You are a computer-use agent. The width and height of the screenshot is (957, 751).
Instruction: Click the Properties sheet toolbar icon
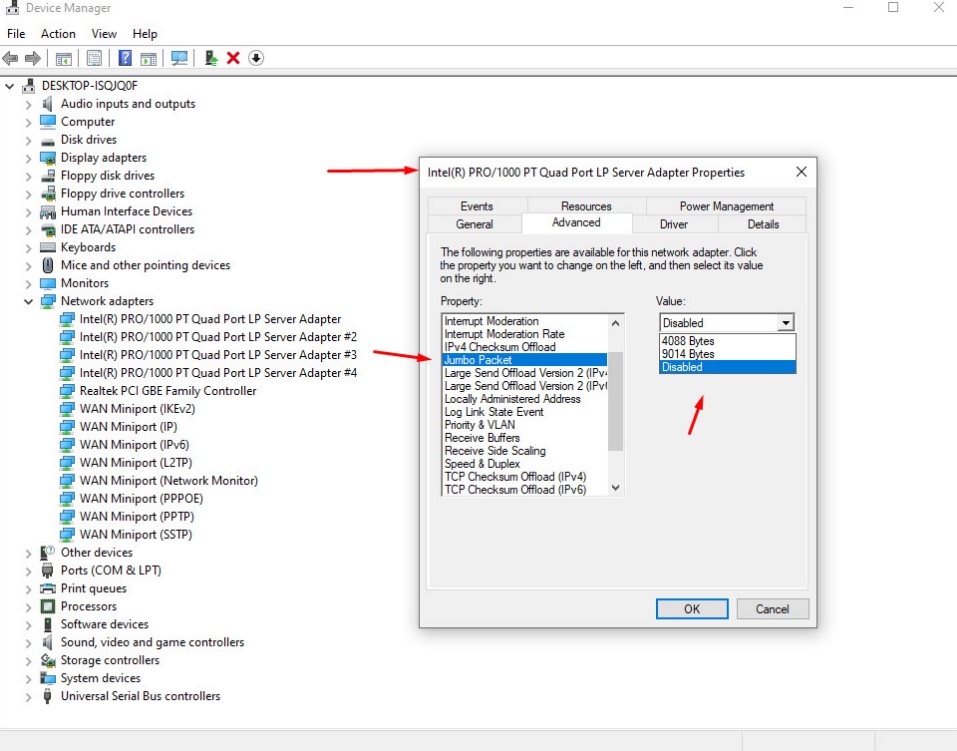tap(94, 59)
